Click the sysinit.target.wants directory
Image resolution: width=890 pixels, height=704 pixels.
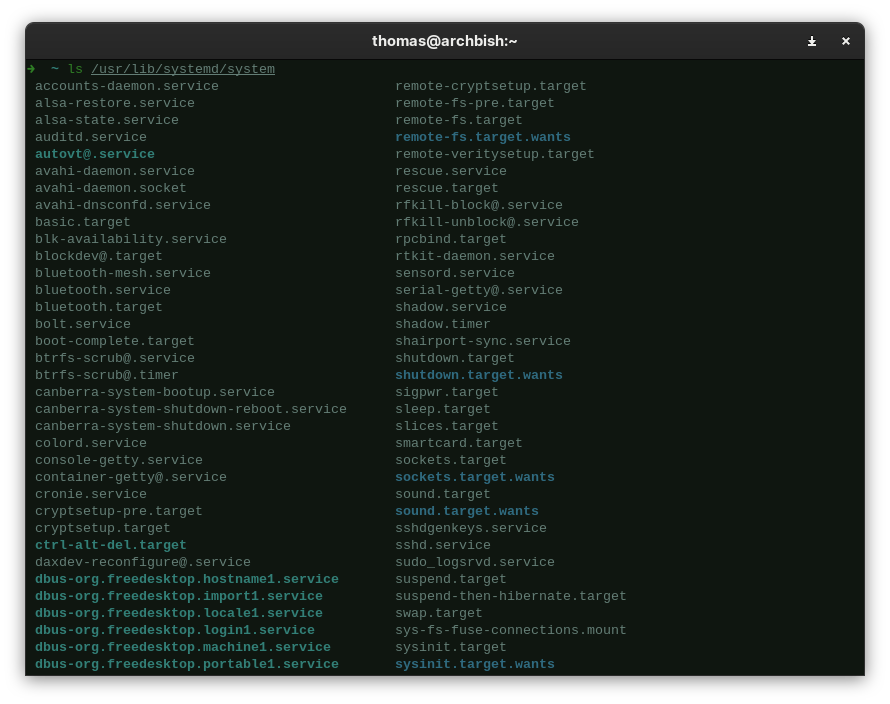pos(475,664)
